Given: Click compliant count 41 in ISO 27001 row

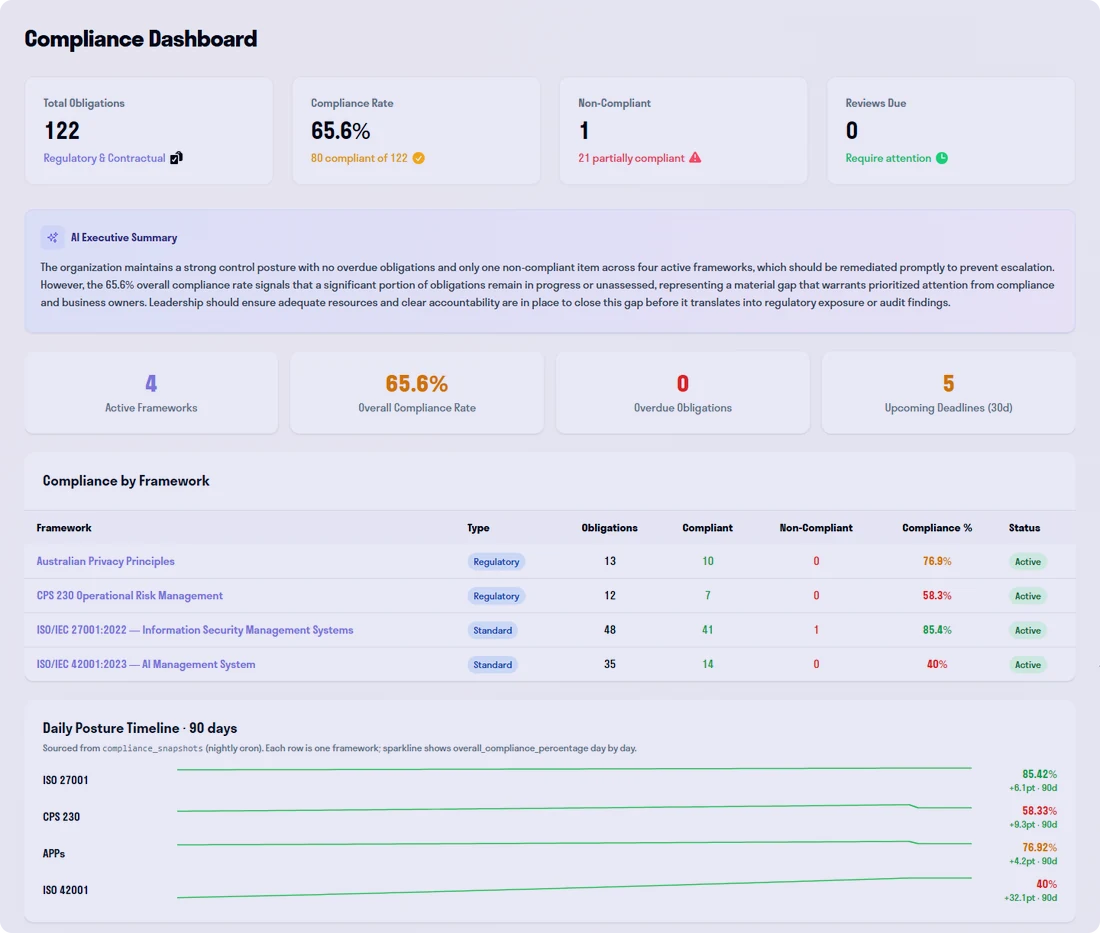Looking at the screenshot, I should [x=708, y=630].
